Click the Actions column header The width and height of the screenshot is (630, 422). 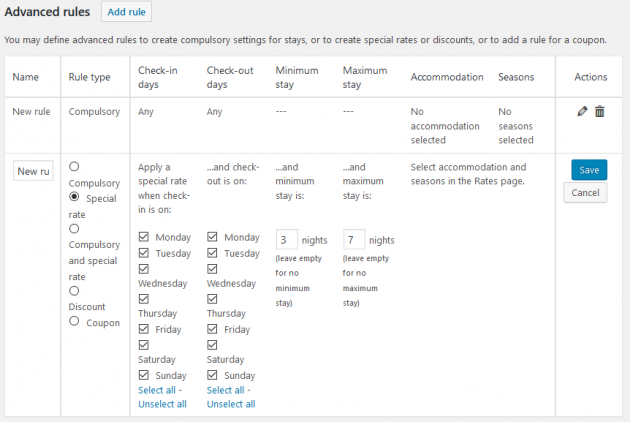pos(590,77)
